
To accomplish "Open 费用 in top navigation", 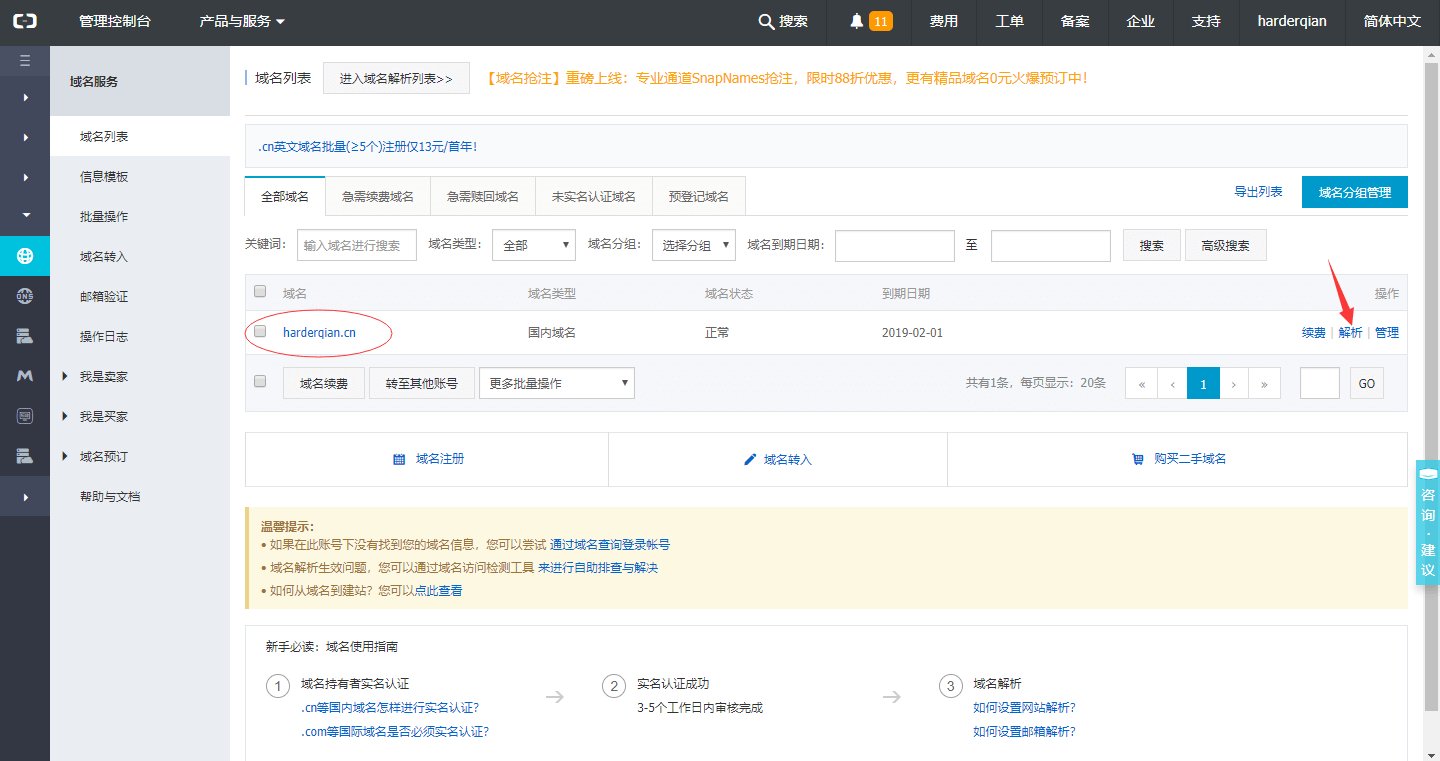I will [x=944, y=21].
